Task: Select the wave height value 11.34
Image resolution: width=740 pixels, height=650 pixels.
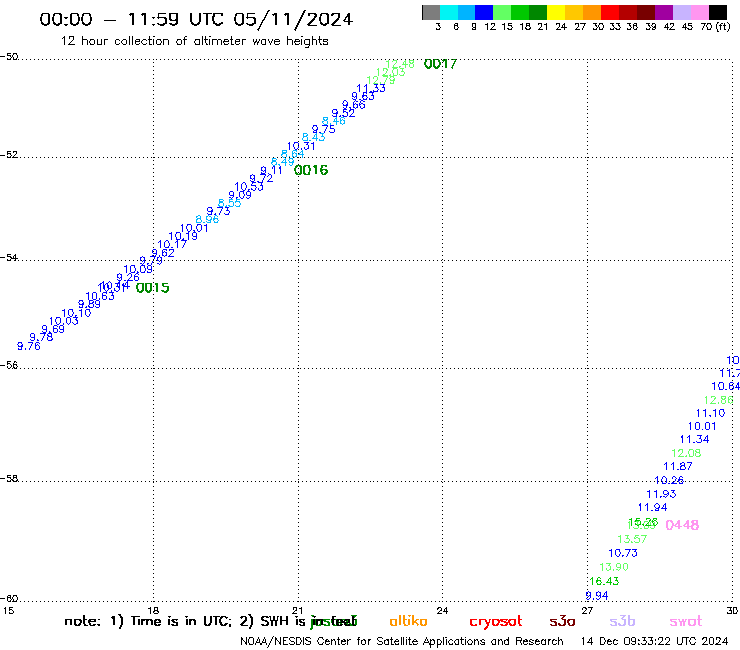Action: click(x=695, y=439)
